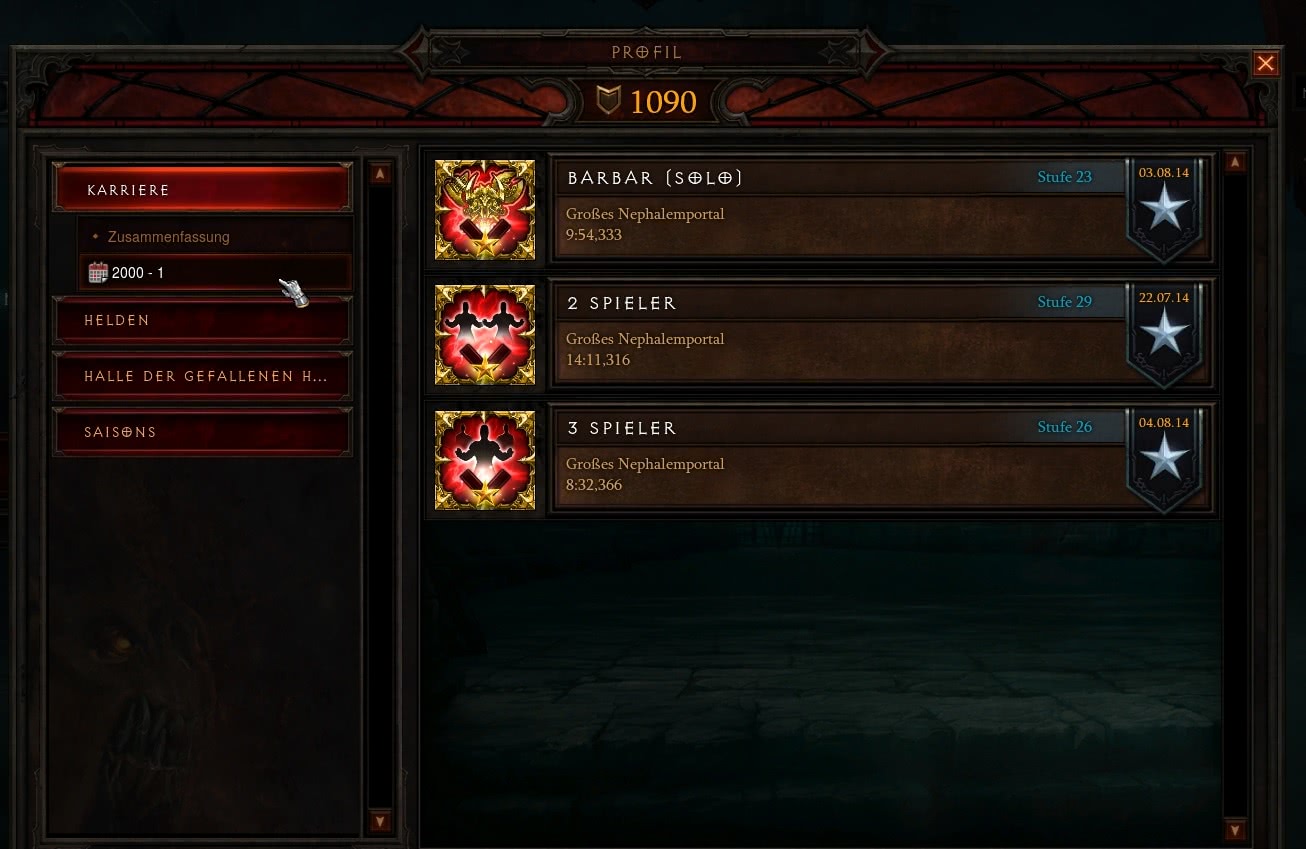Close the Profil window
Viewport: 1306px width, 849px height.
[x=1266, y=64]
